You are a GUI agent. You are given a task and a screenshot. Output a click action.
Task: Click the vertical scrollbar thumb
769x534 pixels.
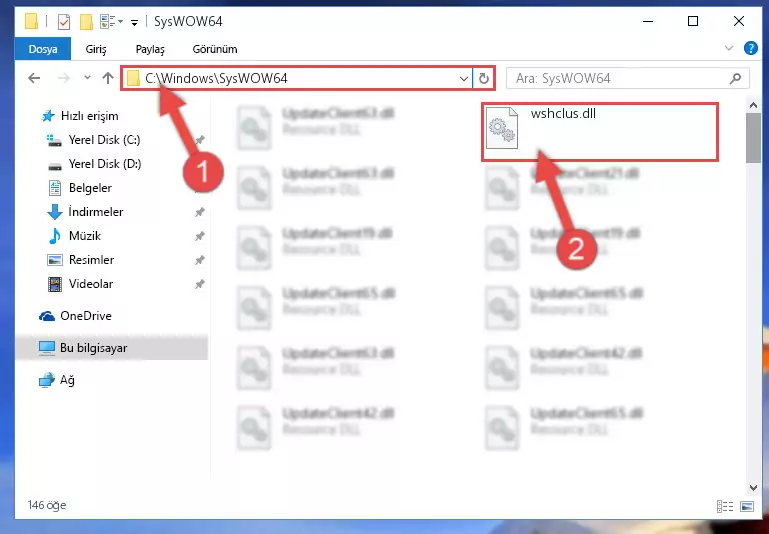point(753,137)
